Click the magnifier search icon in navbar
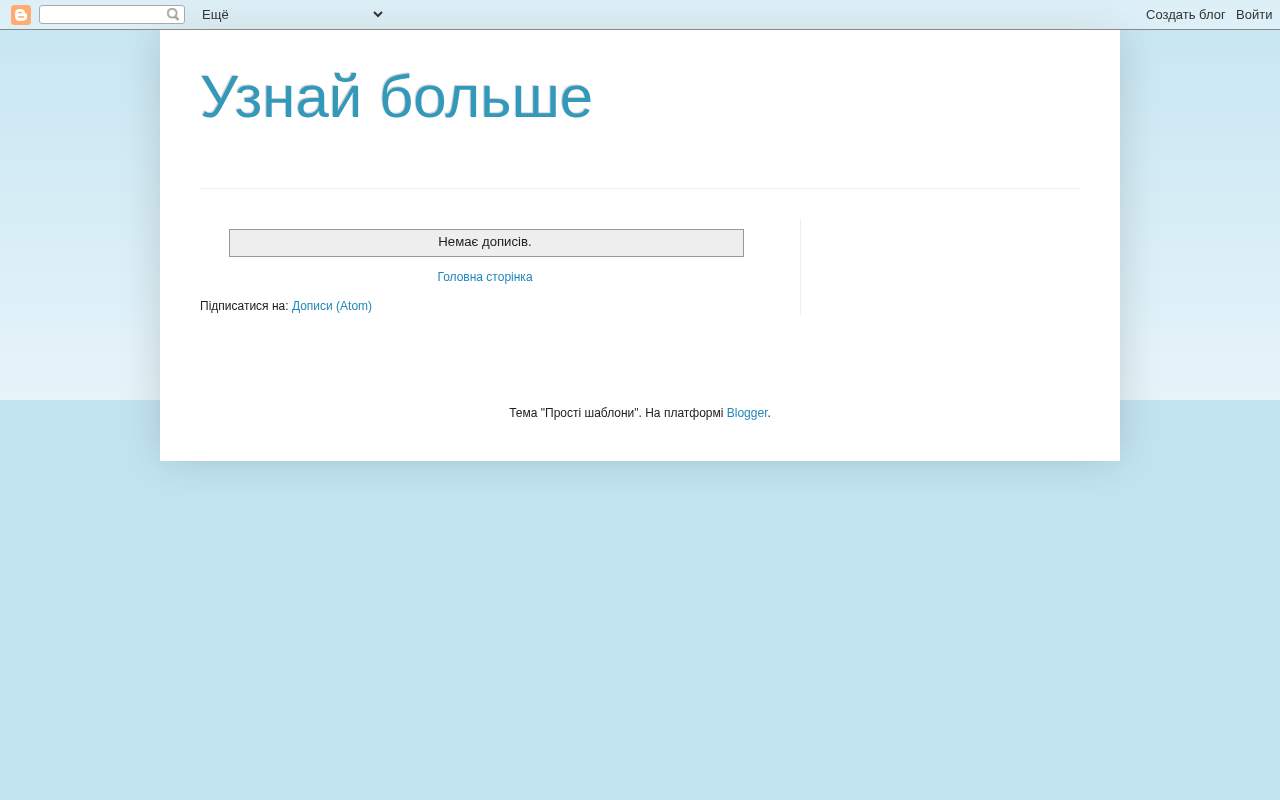1280x800 pixels. point(173,15)
